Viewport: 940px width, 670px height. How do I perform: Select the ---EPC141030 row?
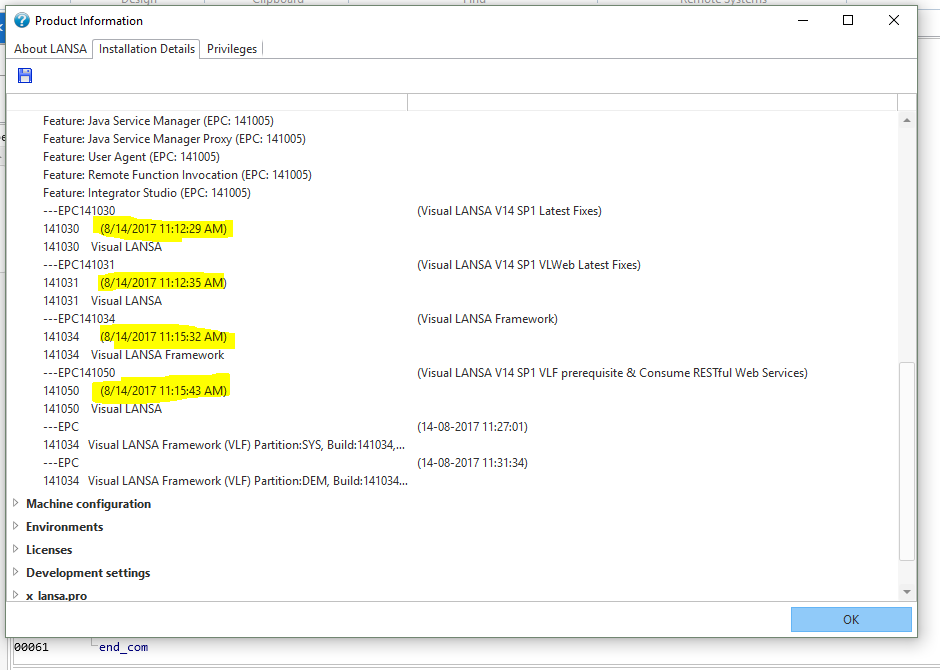79,211
